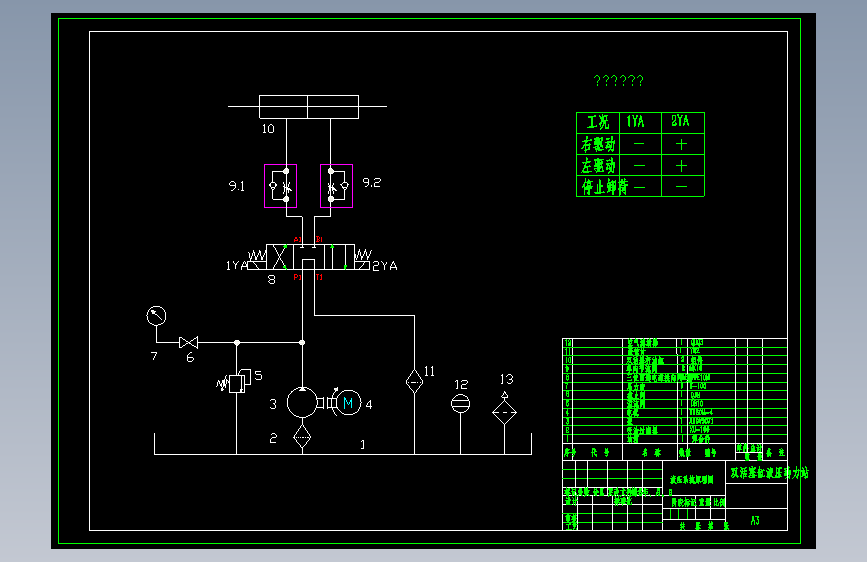867x562 pixels.
Task: Click the magenta throttle valve box 9.2
Action: [336, 186]
